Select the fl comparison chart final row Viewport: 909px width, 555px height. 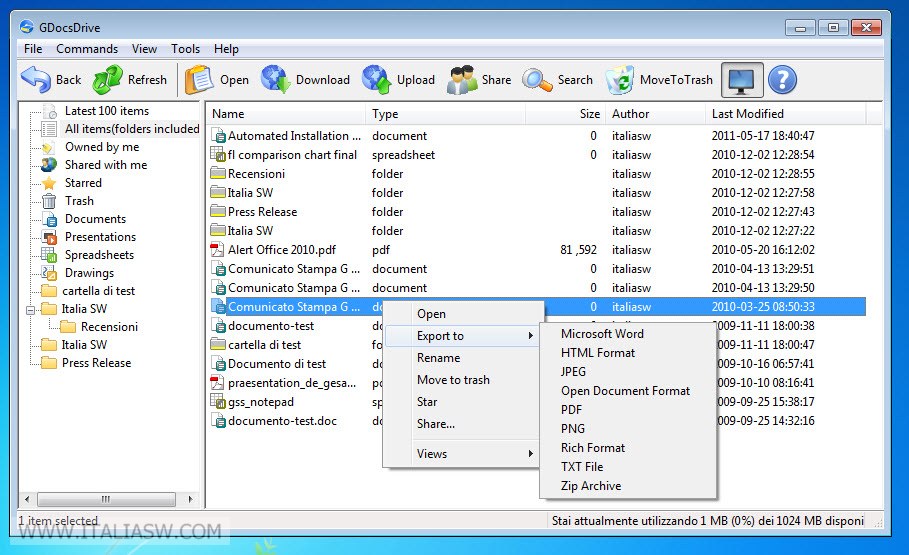coord(537,155)
